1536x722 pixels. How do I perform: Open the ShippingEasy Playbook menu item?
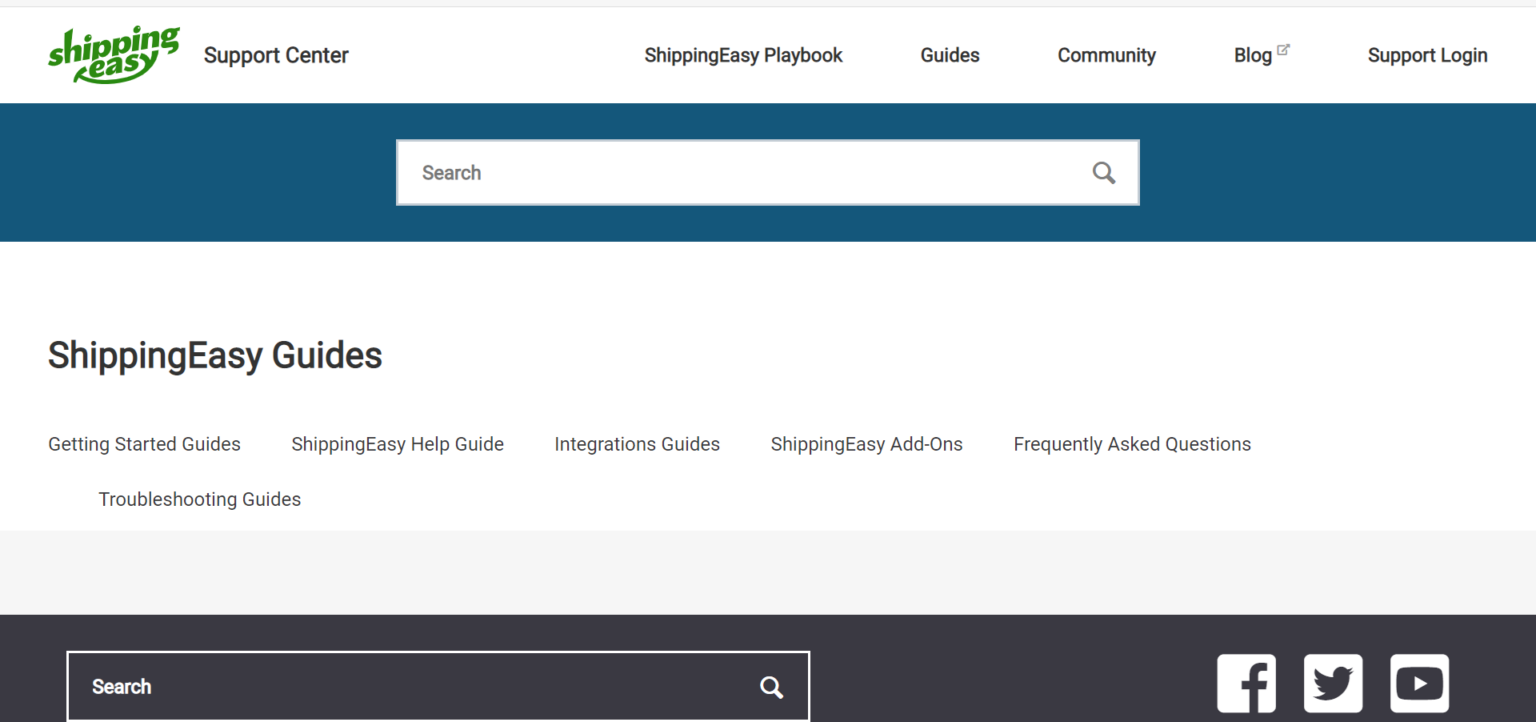point(744,55)
